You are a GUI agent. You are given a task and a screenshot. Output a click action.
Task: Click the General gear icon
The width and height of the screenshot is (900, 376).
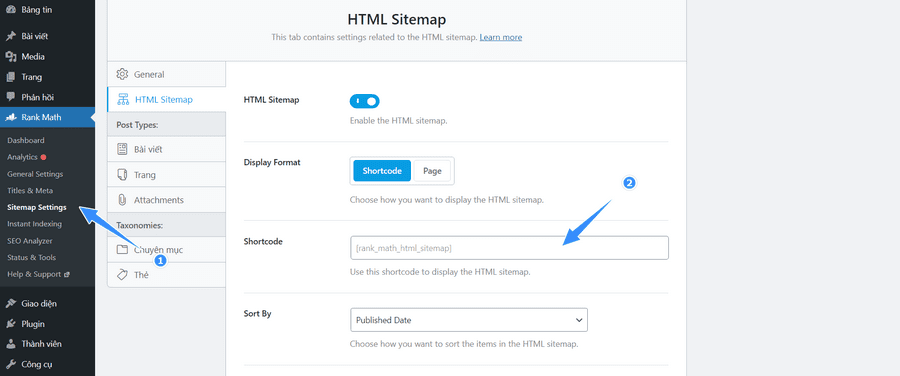coord(122,74)
